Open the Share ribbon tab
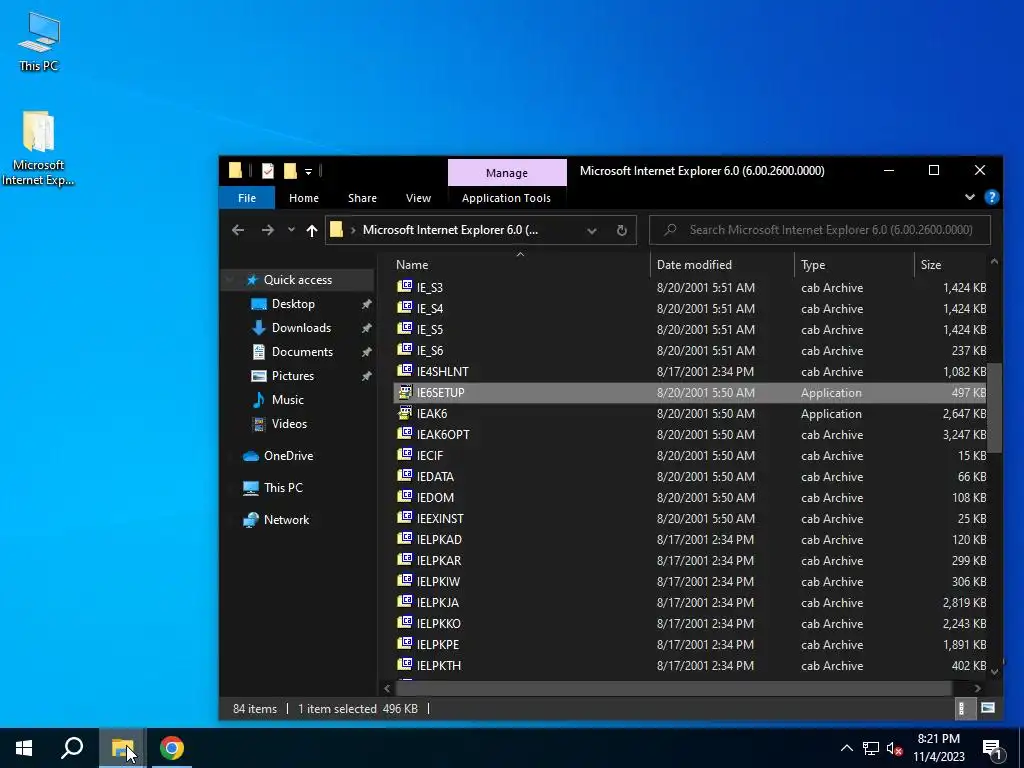1024x768 pixels. [362, 198]
